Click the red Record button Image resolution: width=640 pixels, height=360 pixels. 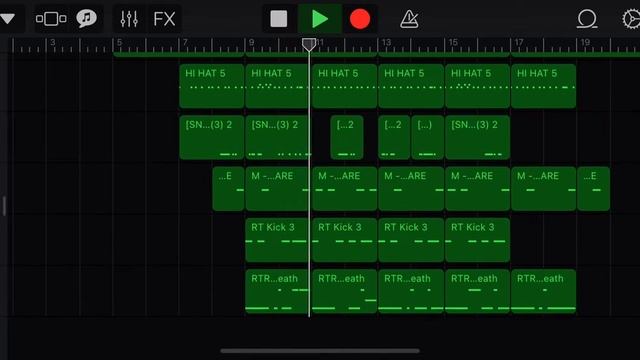pyautogui.click(x=360, y=19)
